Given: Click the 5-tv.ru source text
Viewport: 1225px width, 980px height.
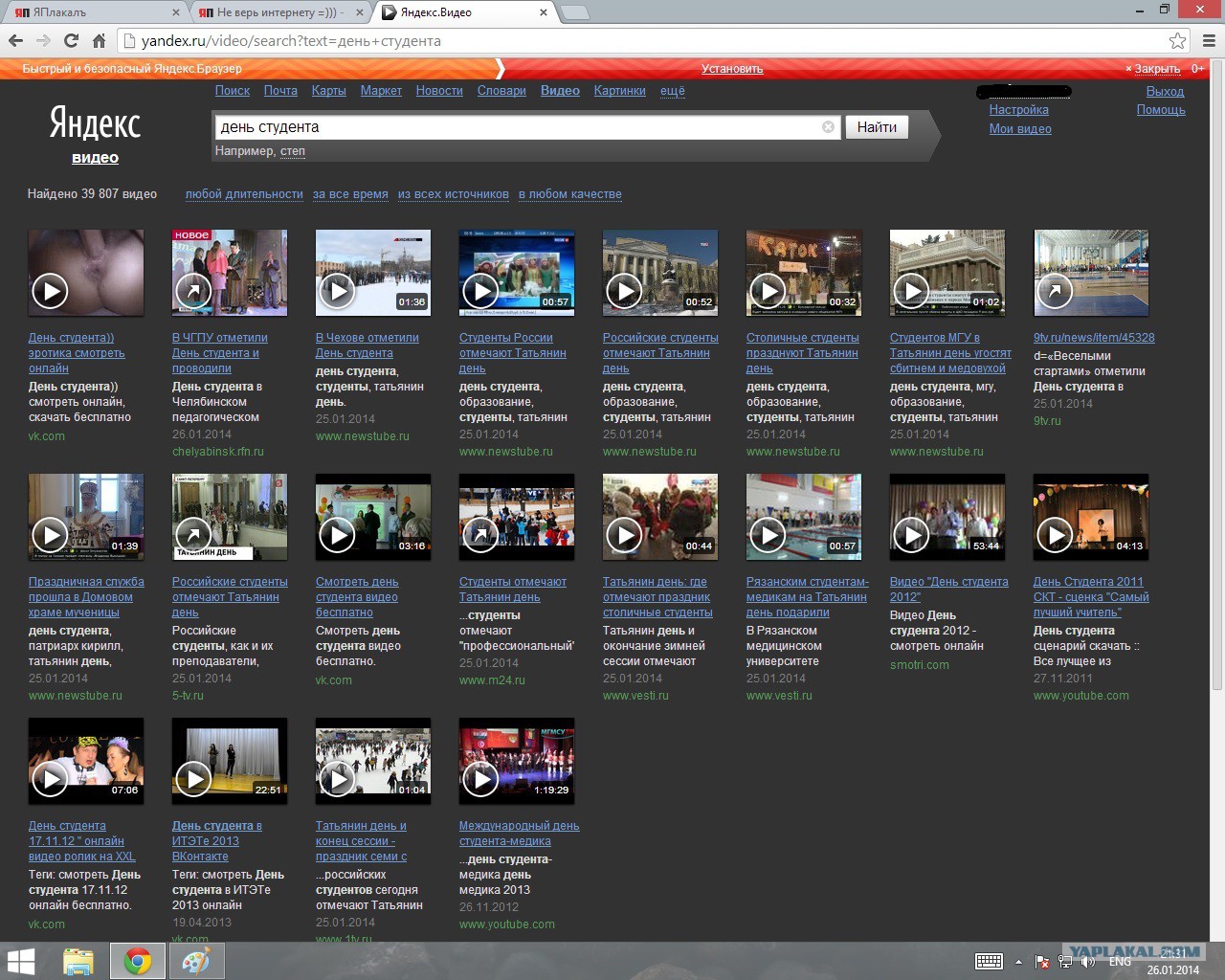Looking at the screenshot, I should [x=188, y=696].
